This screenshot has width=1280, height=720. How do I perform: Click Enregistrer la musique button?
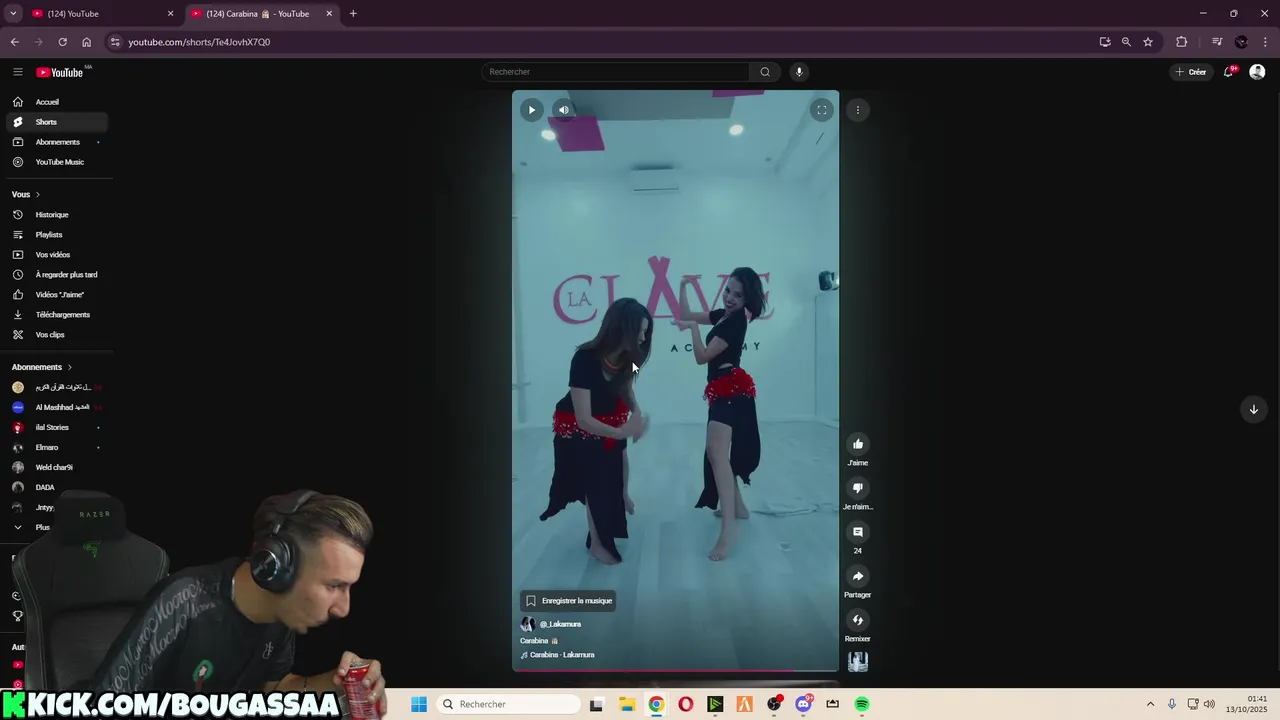pyautogui.click(x=568, y=601)
